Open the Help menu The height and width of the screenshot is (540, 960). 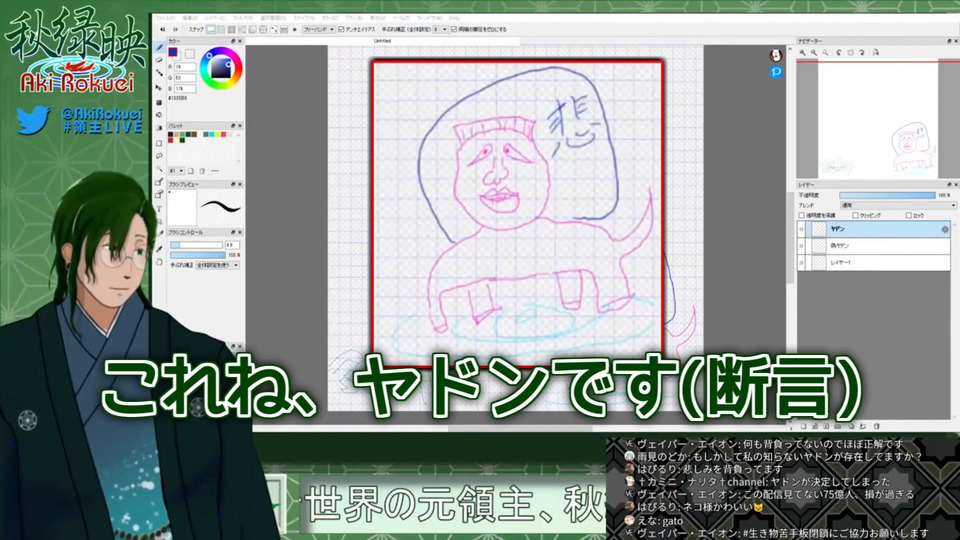(454, 18)
